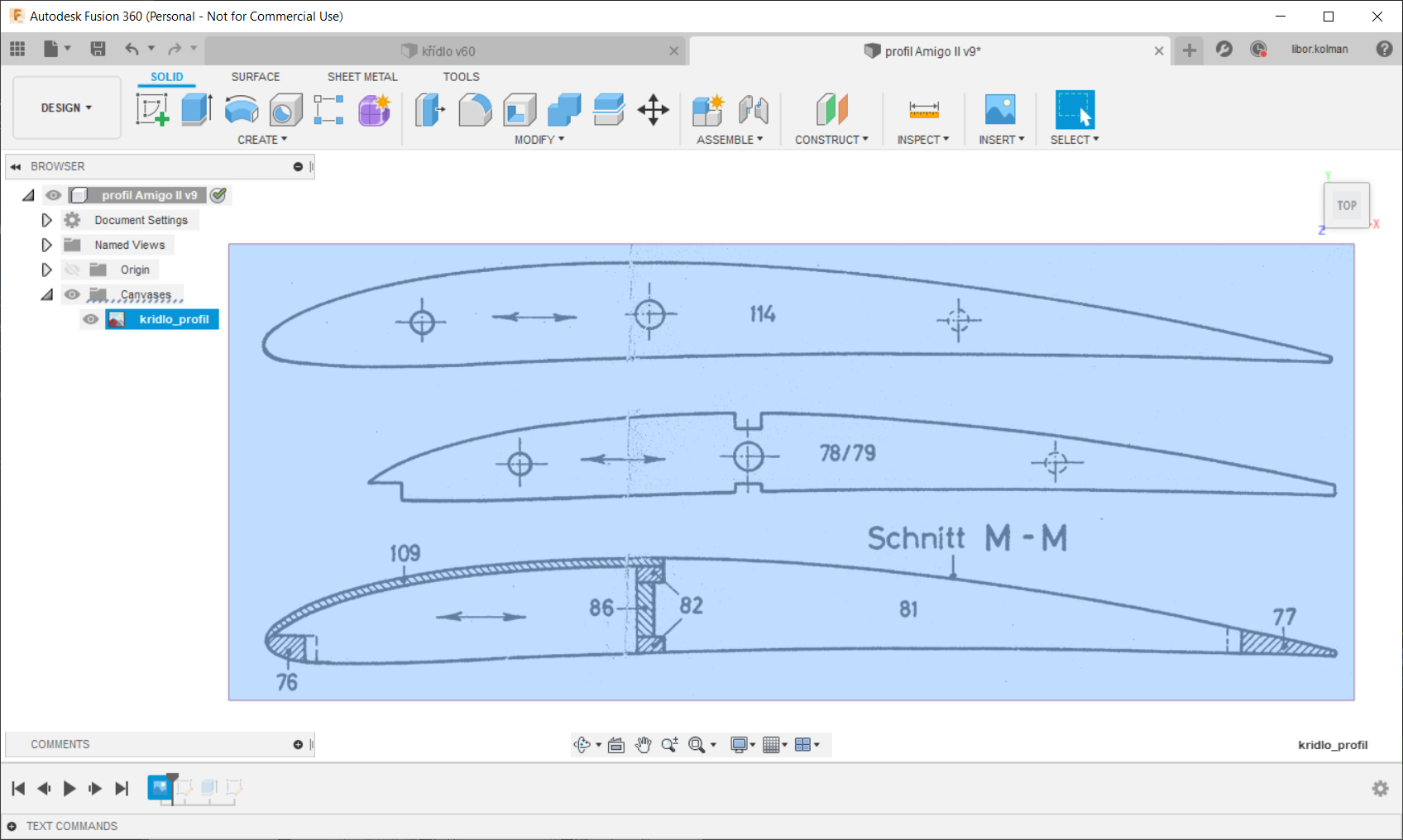
Task: Expand the Named Views folder
Action: [46, 246]
